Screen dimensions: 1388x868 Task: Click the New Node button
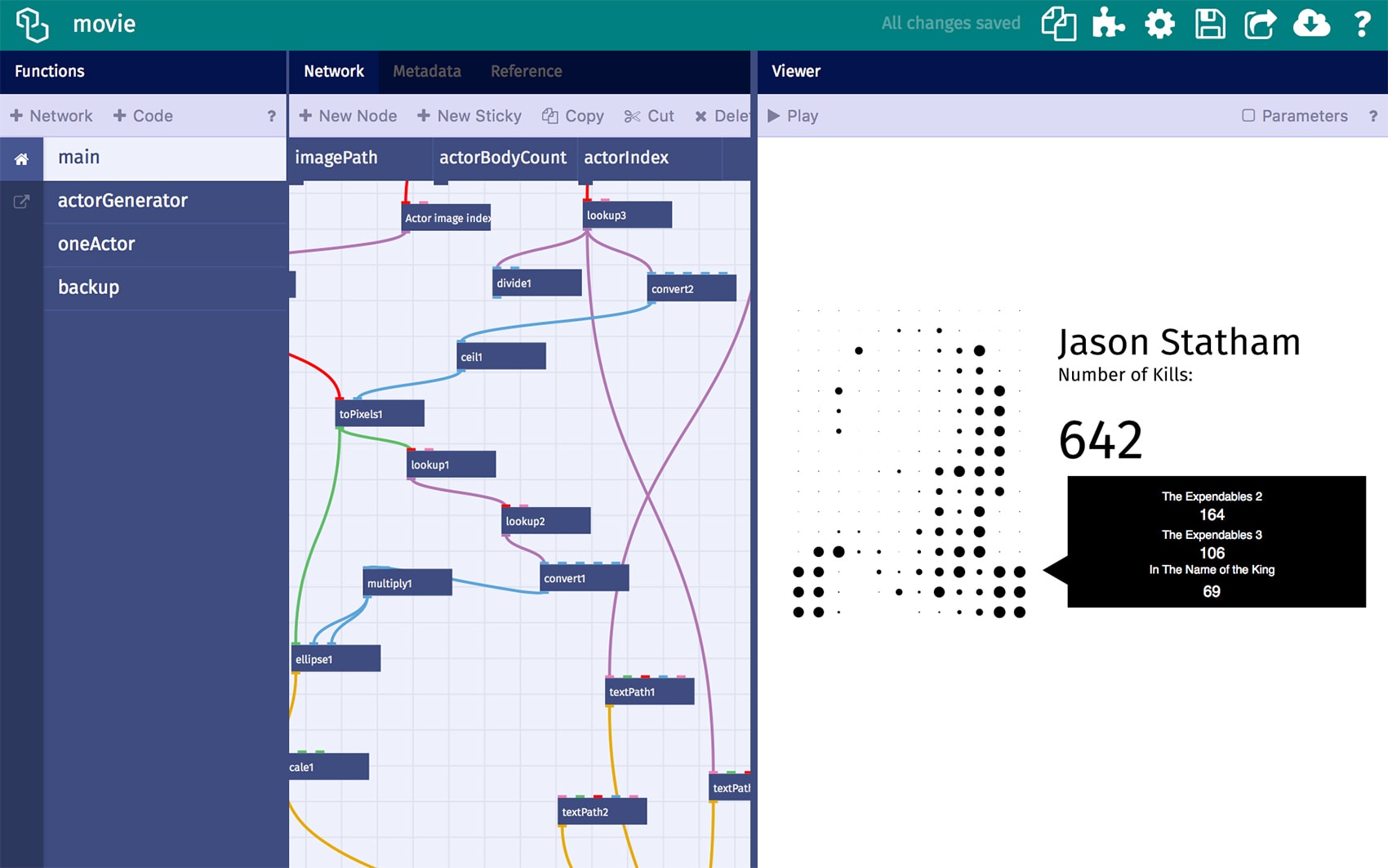[348, 116]
